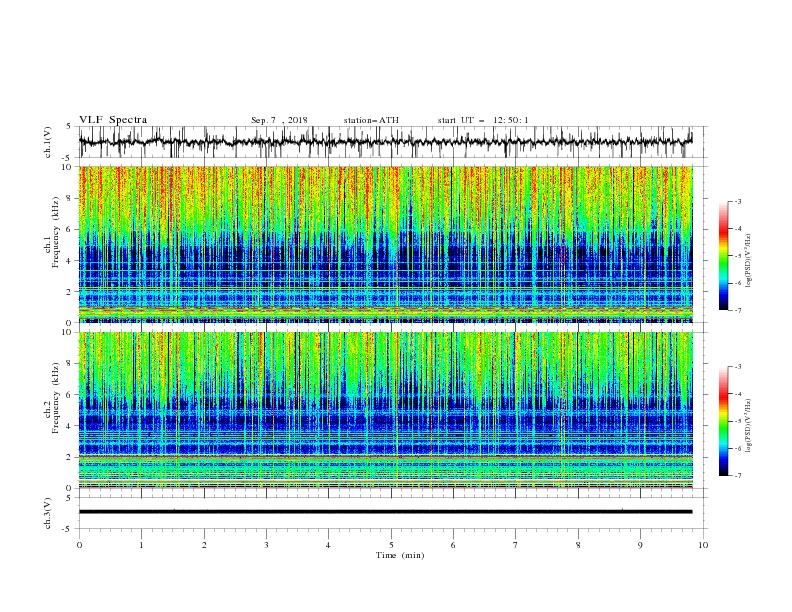Click the "4" kHz tick of ch.2 spectrogram
Viewport: 792px width, 612px height.
point(69,426)
